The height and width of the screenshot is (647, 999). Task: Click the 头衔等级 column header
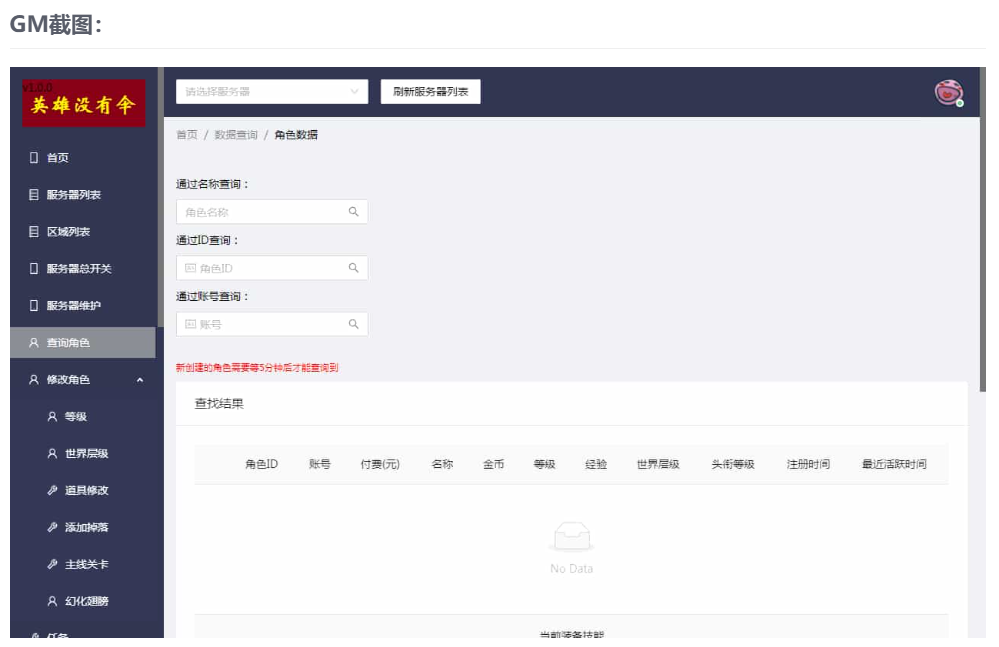(x=733, y=464)
